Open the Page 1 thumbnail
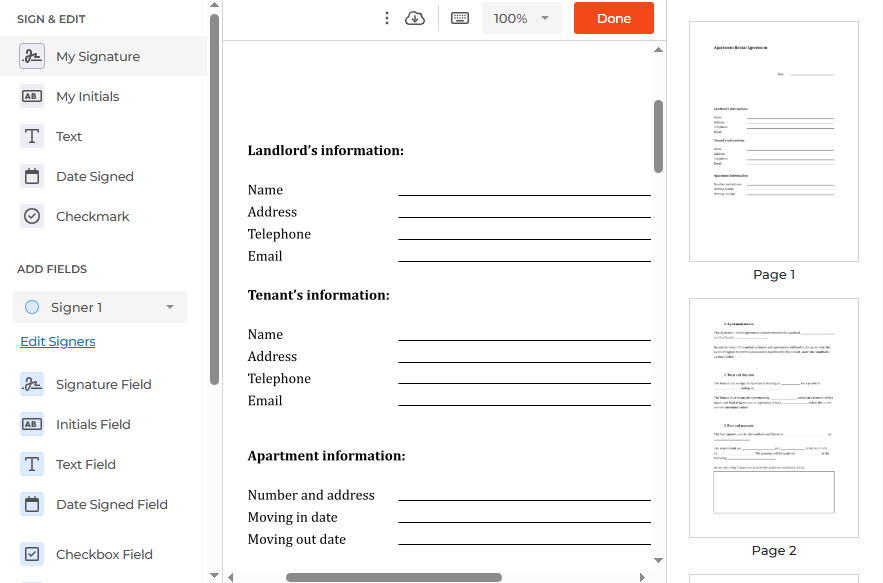 coord(773,141)
